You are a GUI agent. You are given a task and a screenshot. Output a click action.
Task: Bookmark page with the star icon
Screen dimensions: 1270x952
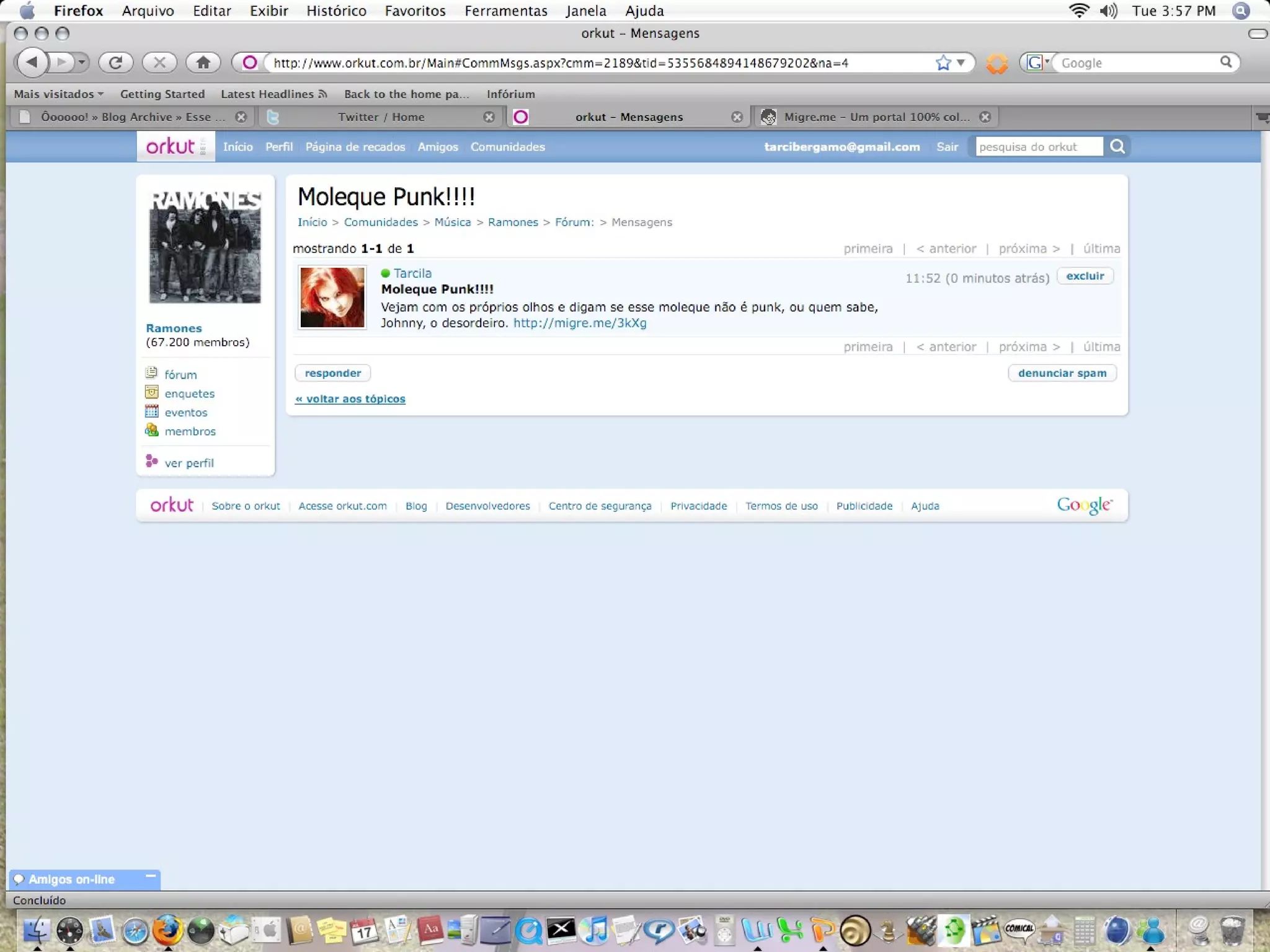tap(943, 63)
